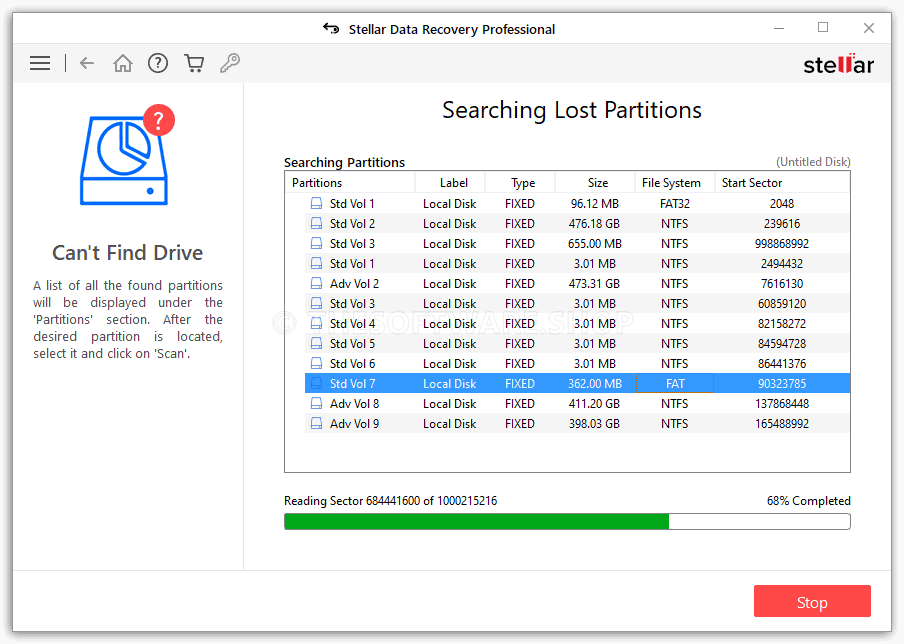Click the disk icon beside Adv Vol 9

point(317,424)
